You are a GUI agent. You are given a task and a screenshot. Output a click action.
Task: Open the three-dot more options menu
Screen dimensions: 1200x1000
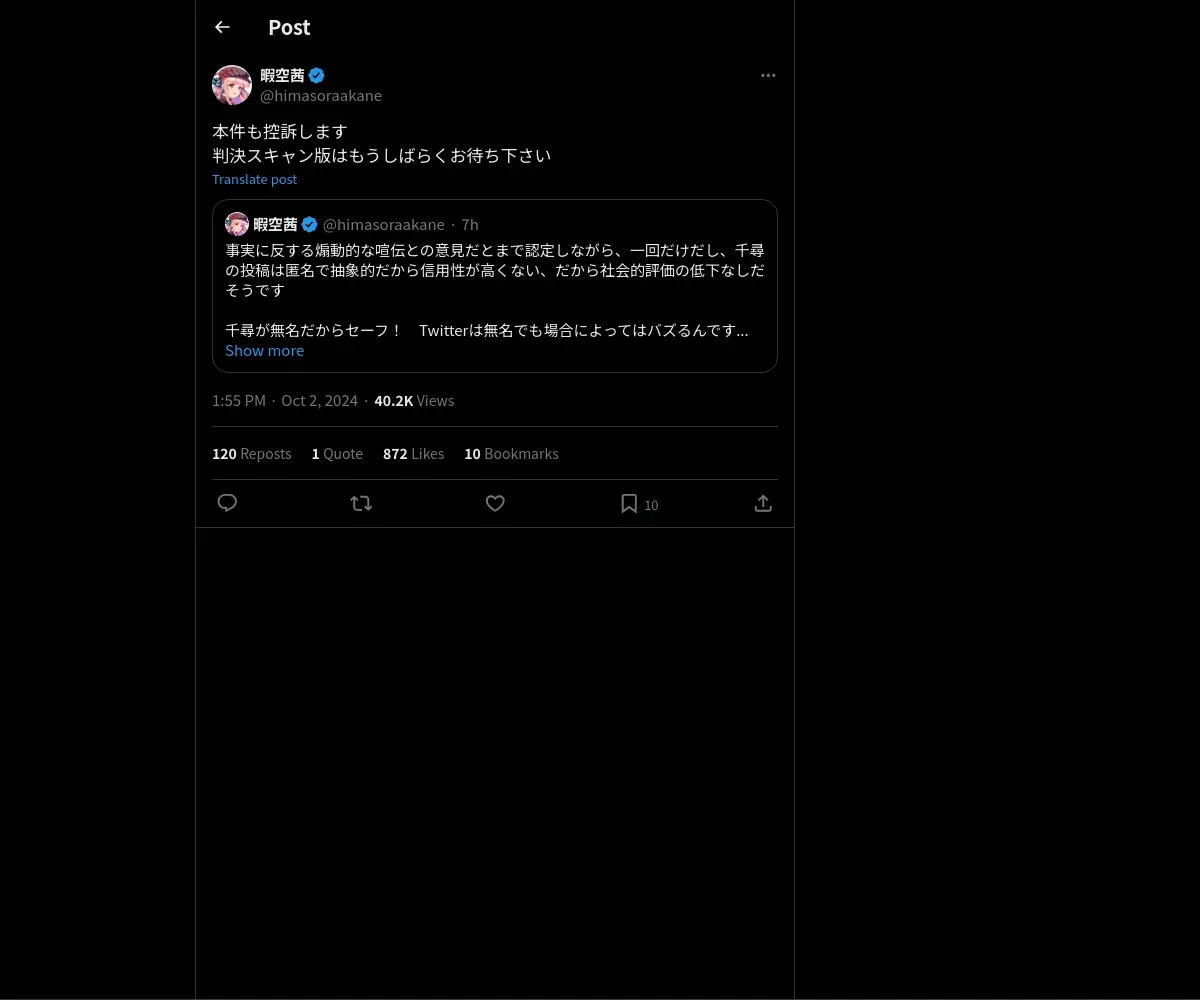point(768,75)
